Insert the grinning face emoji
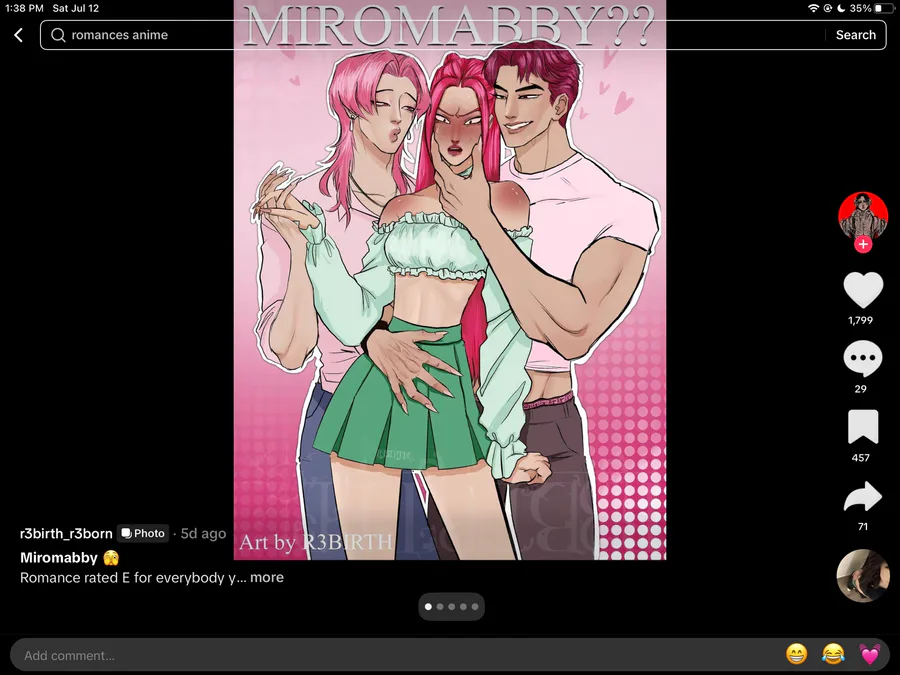 [x=796, y=654]
